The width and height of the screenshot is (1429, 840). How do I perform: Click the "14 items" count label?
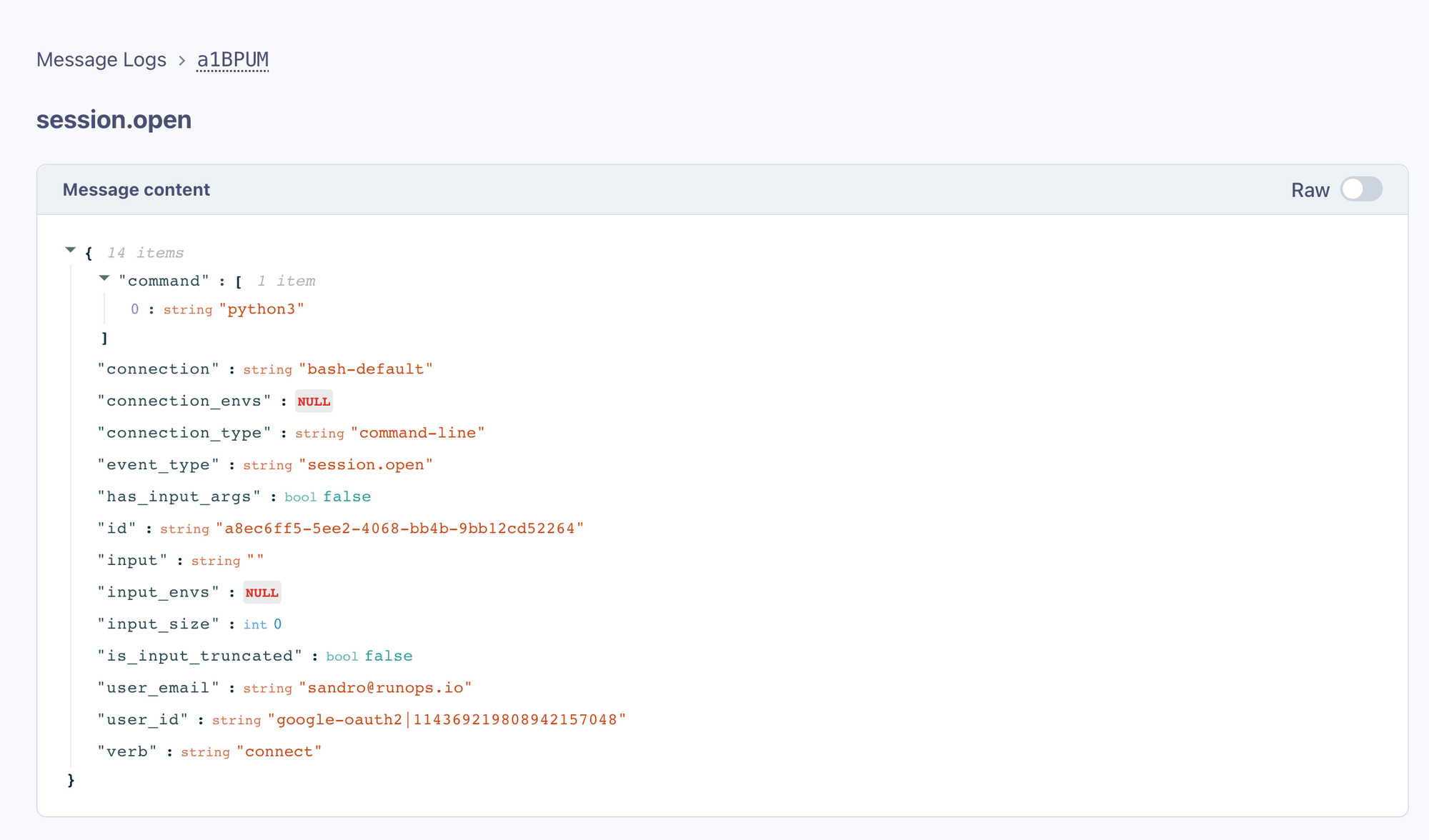pos(145,253)
